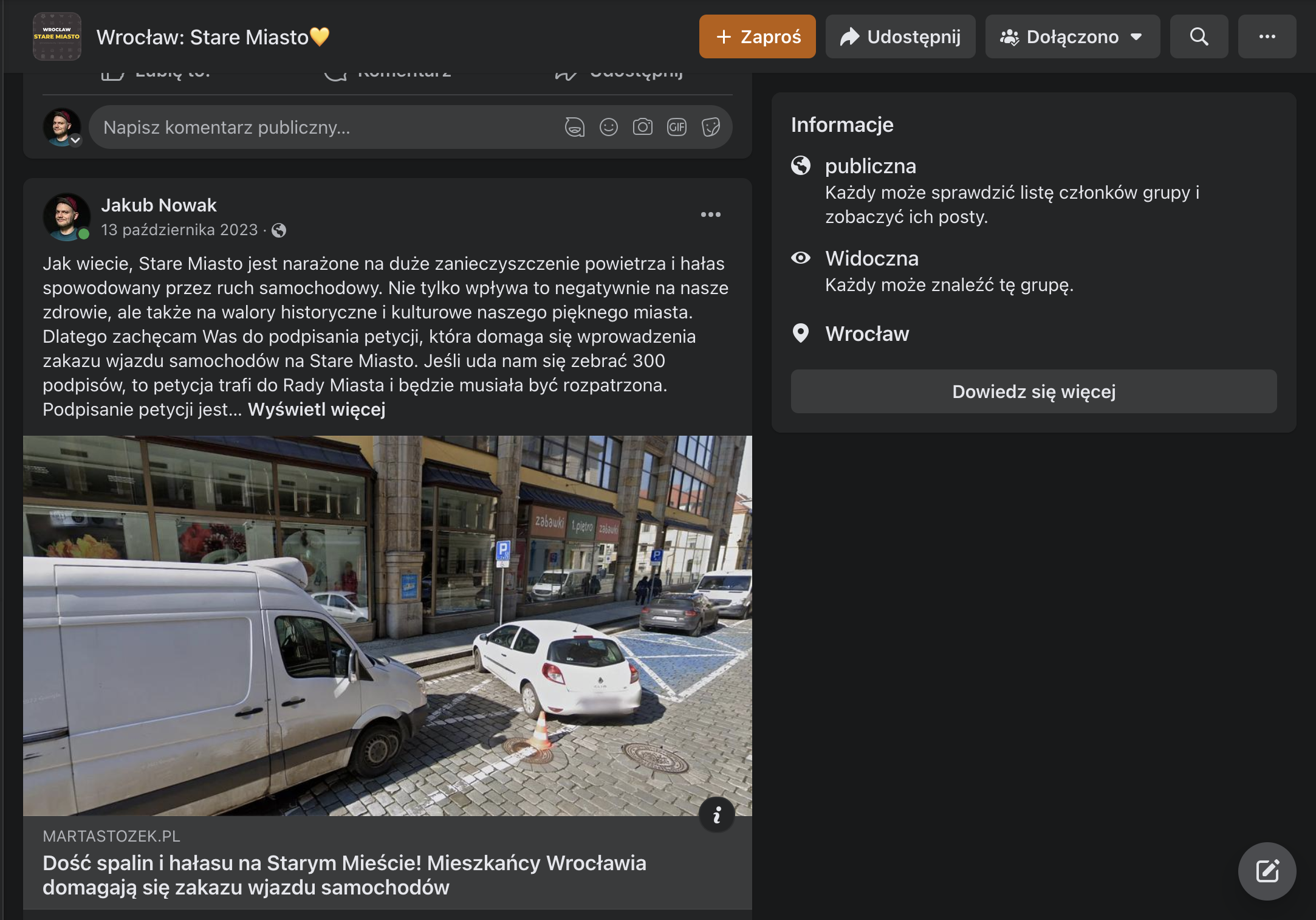This screenshot has height=920, width=1316.
Task: Open the emoji picker in comment field
Action: point(608,127)
